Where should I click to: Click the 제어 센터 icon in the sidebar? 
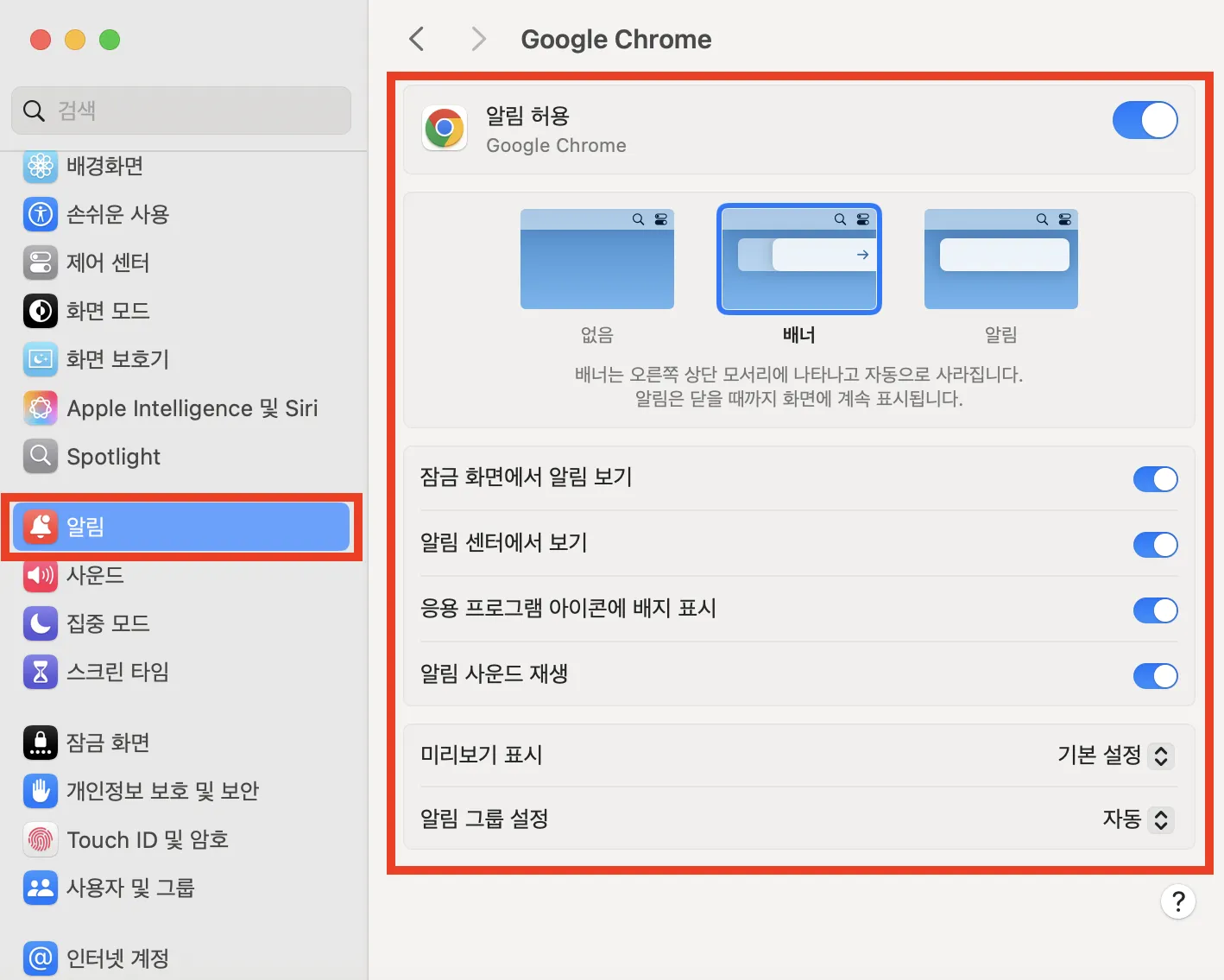(x=41, y=262)
